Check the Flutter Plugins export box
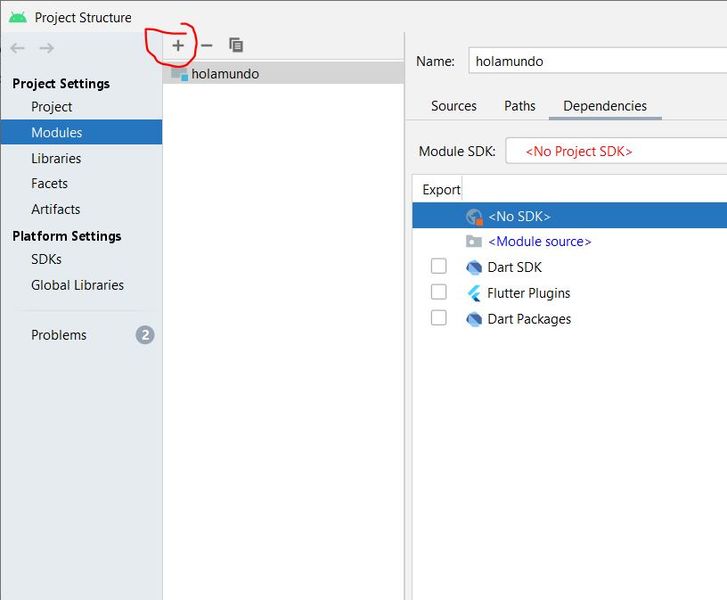 point(439,292)
